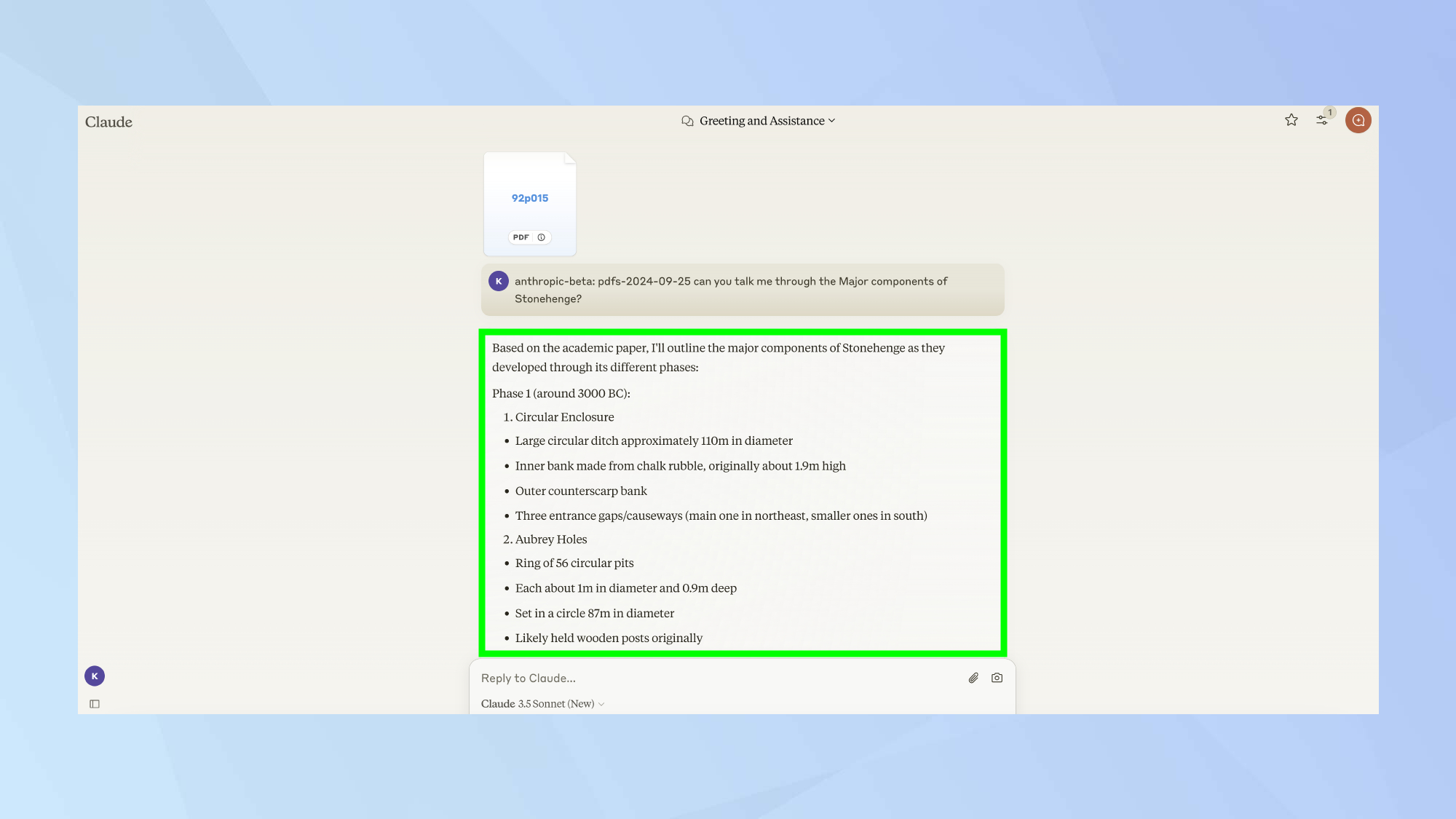The height and width of the screenshot is (819, 1456).
Task: Click the Claude logo/name in top left
Action: click(108, 122)
